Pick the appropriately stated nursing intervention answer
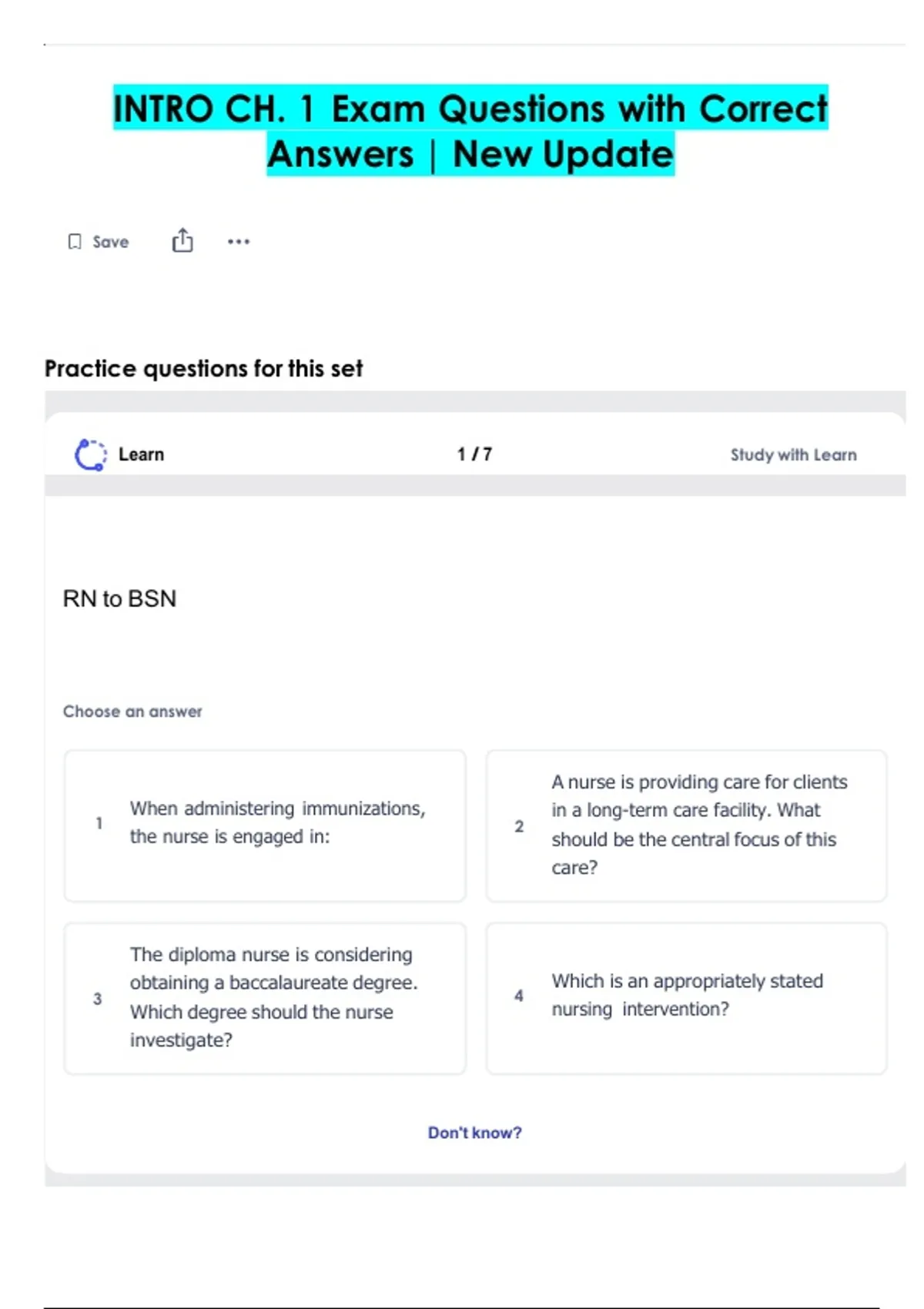 click(687, 995)
